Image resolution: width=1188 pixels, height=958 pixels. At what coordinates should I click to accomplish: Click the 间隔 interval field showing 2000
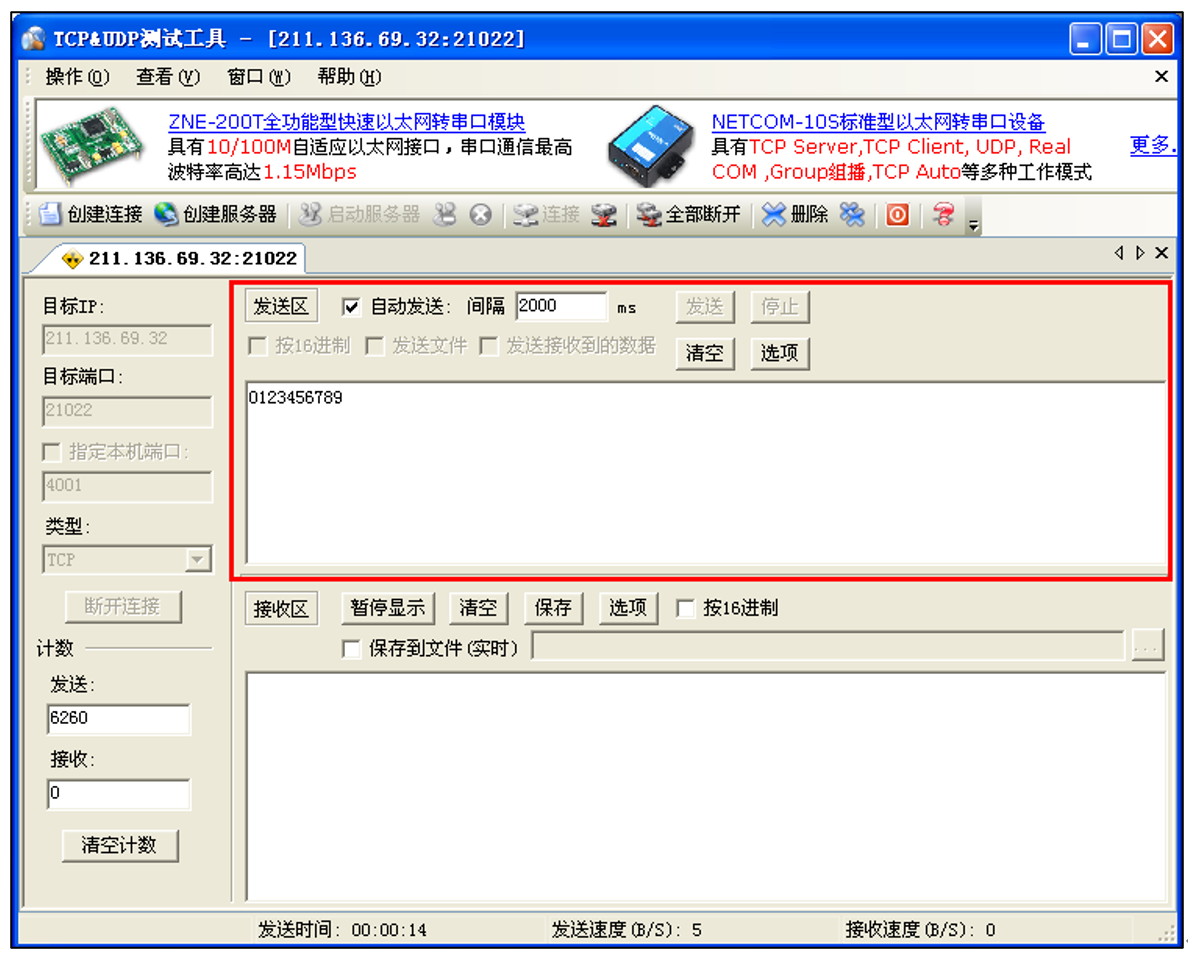[561, 306]
